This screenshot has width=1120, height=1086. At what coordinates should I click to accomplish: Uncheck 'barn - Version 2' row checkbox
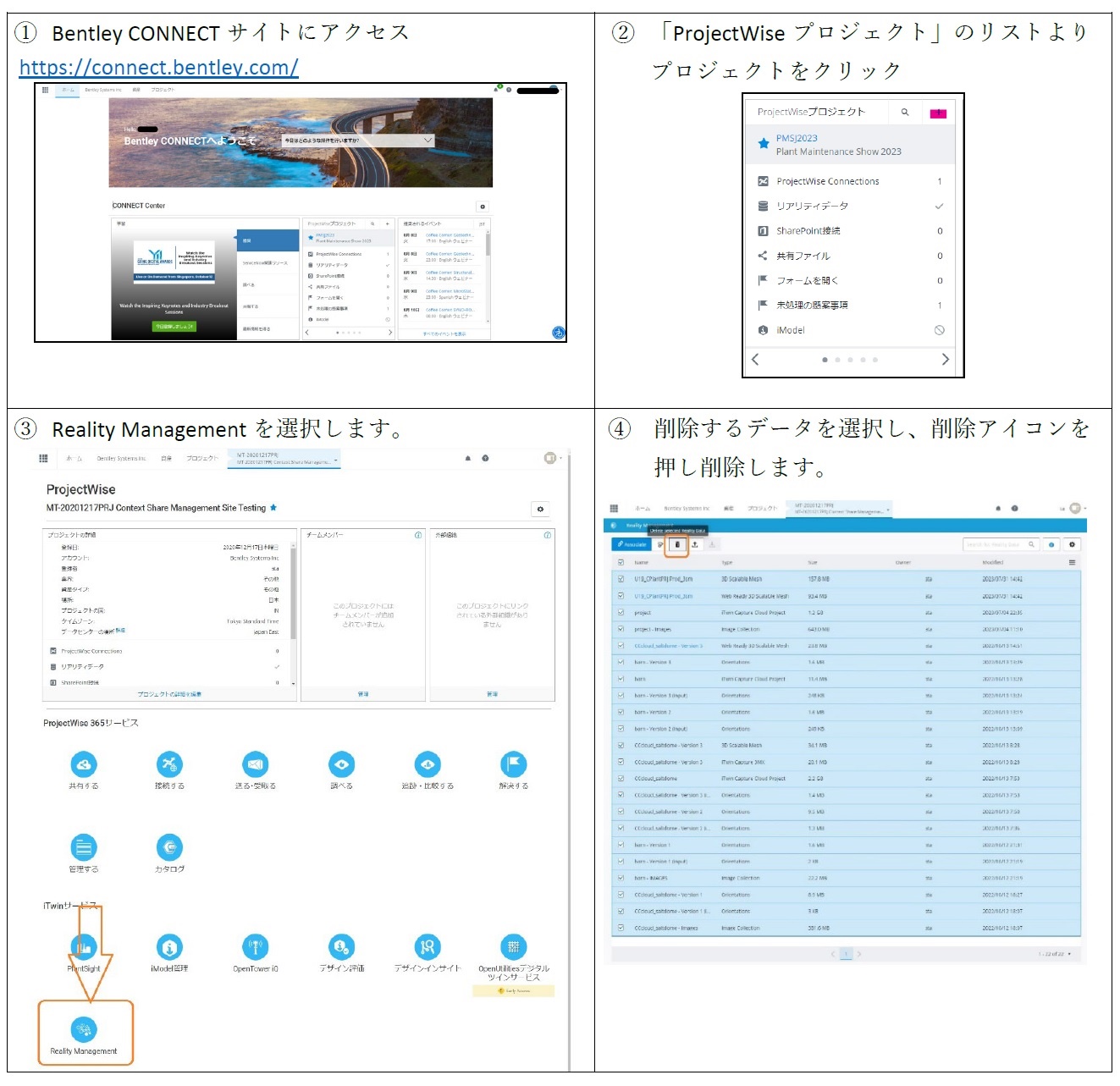(x=621, y=712)
